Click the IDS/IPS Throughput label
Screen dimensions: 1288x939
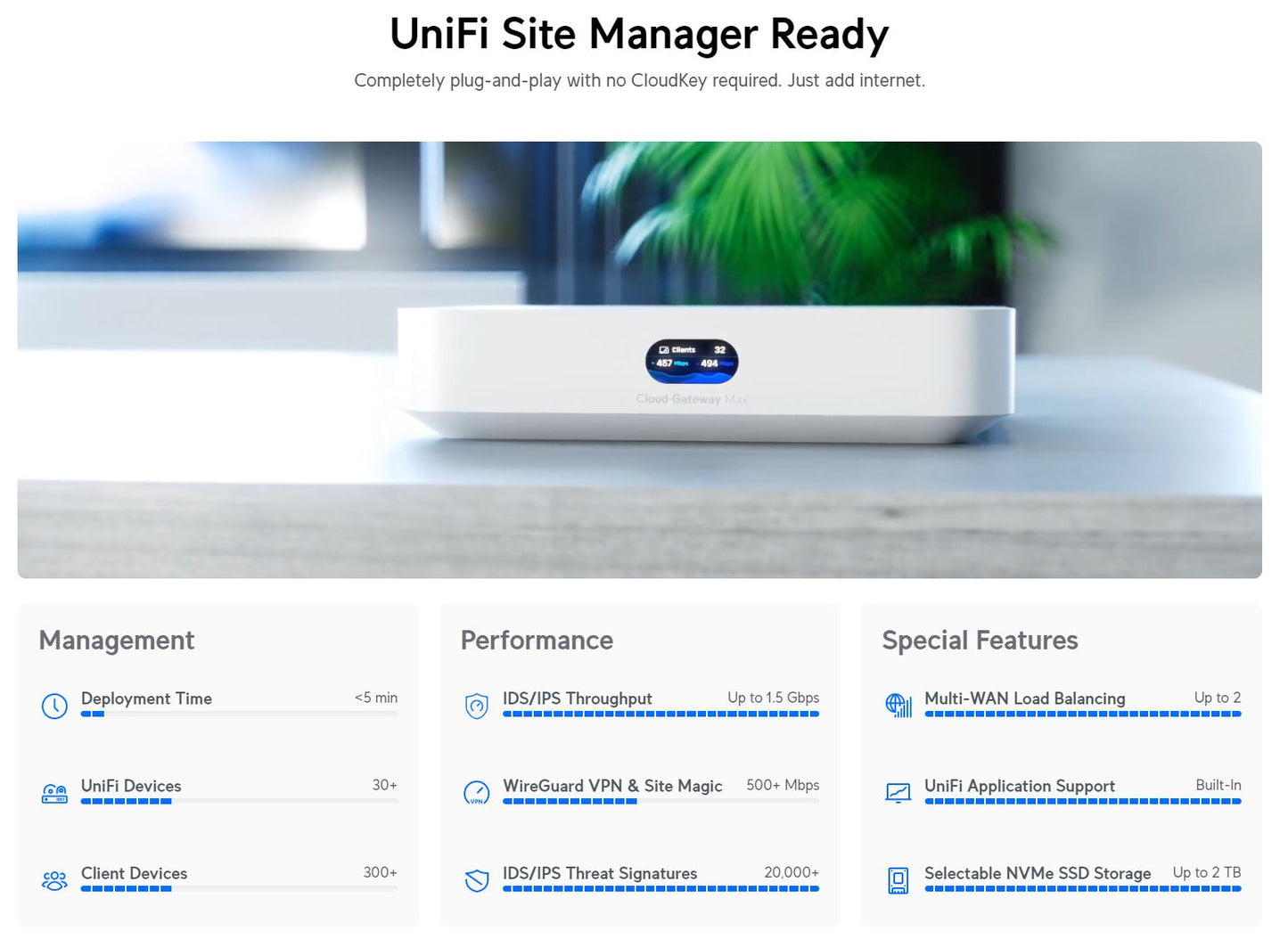point(577,698)
